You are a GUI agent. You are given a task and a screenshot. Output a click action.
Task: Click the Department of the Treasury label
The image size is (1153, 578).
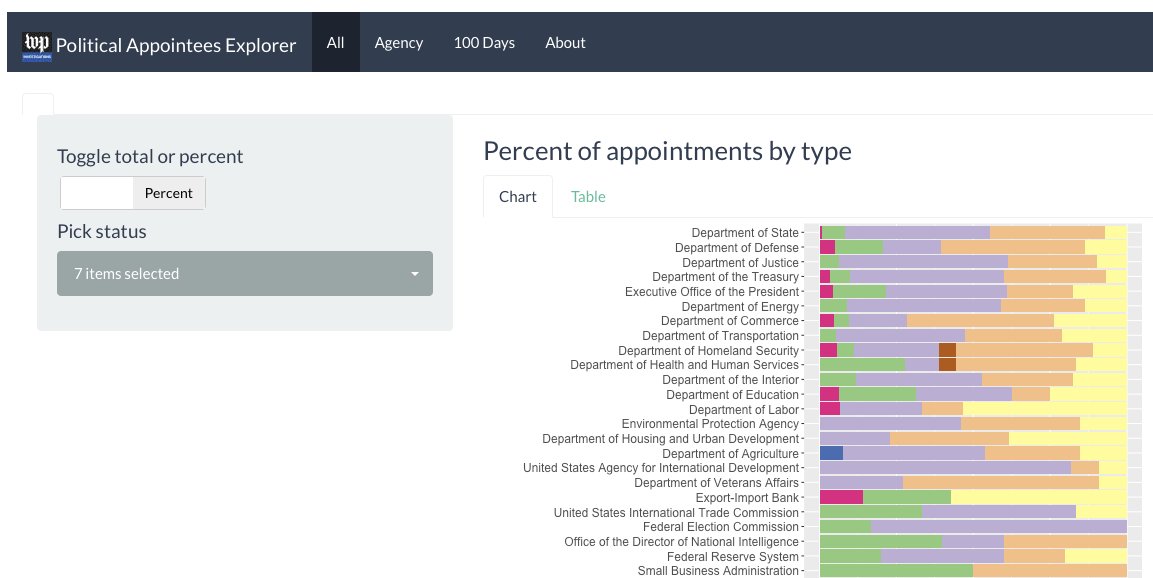(x=725, y=277)
